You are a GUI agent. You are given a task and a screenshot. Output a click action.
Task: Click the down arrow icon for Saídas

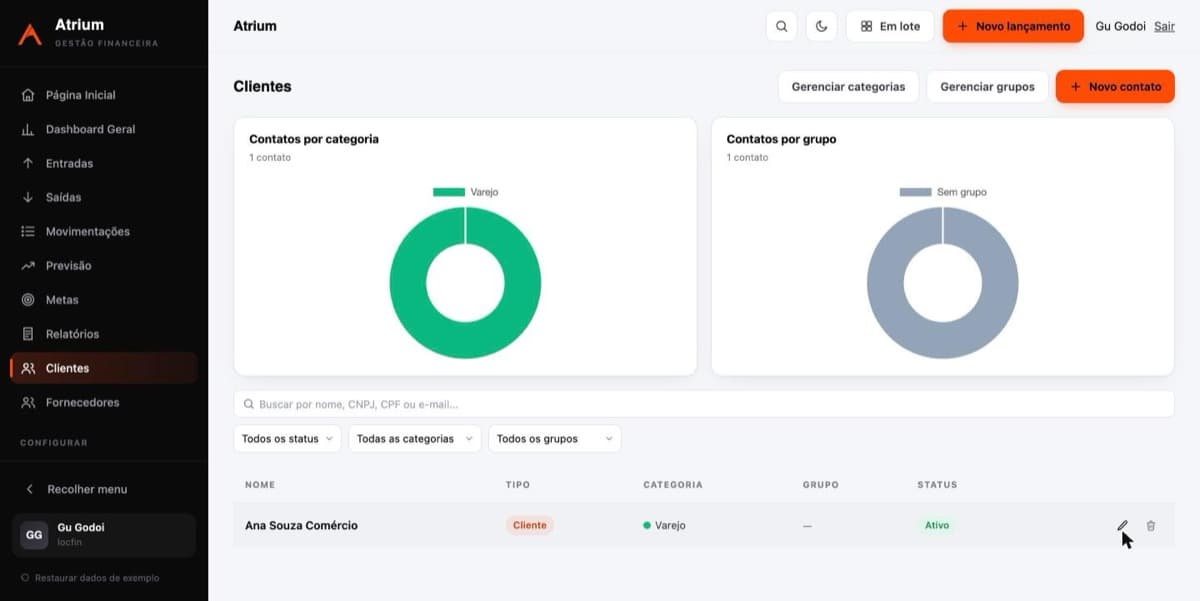[28, 197]
